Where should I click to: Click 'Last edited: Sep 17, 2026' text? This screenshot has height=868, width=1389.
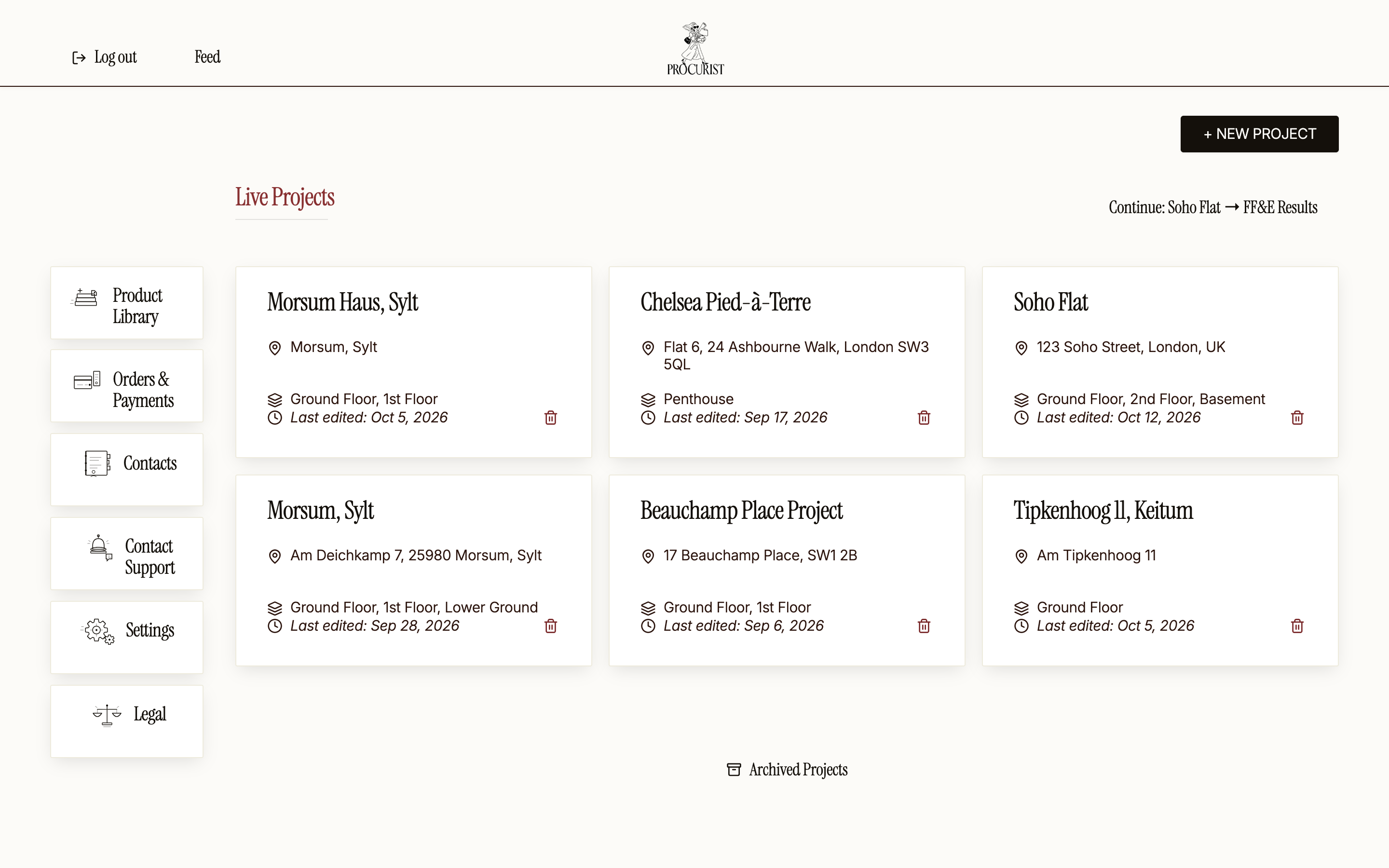[745, 417]
